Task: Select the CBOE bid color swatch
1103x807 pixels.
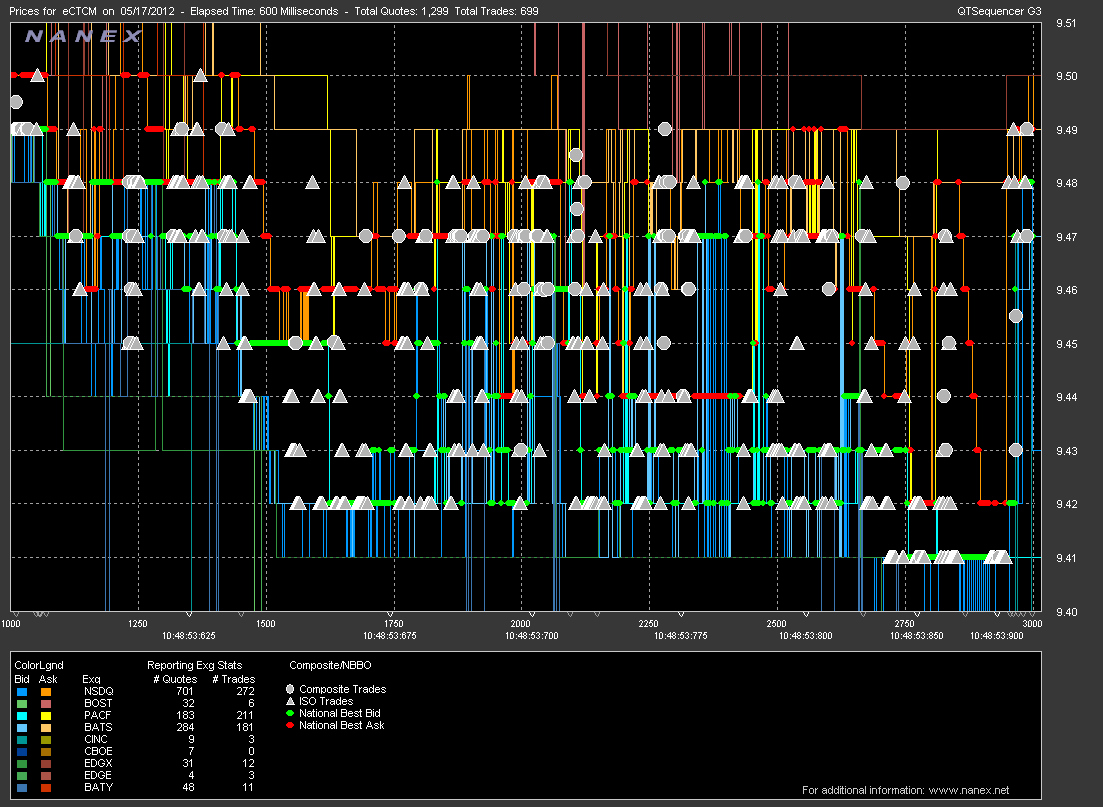Action: [22, 751]
